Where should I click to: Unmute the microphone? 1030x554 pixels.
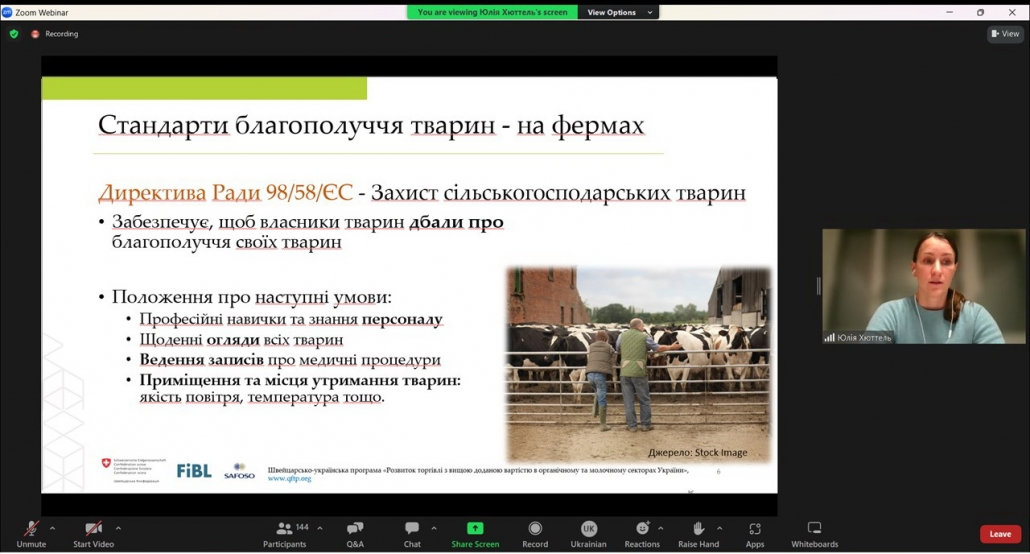pos(31,533)
